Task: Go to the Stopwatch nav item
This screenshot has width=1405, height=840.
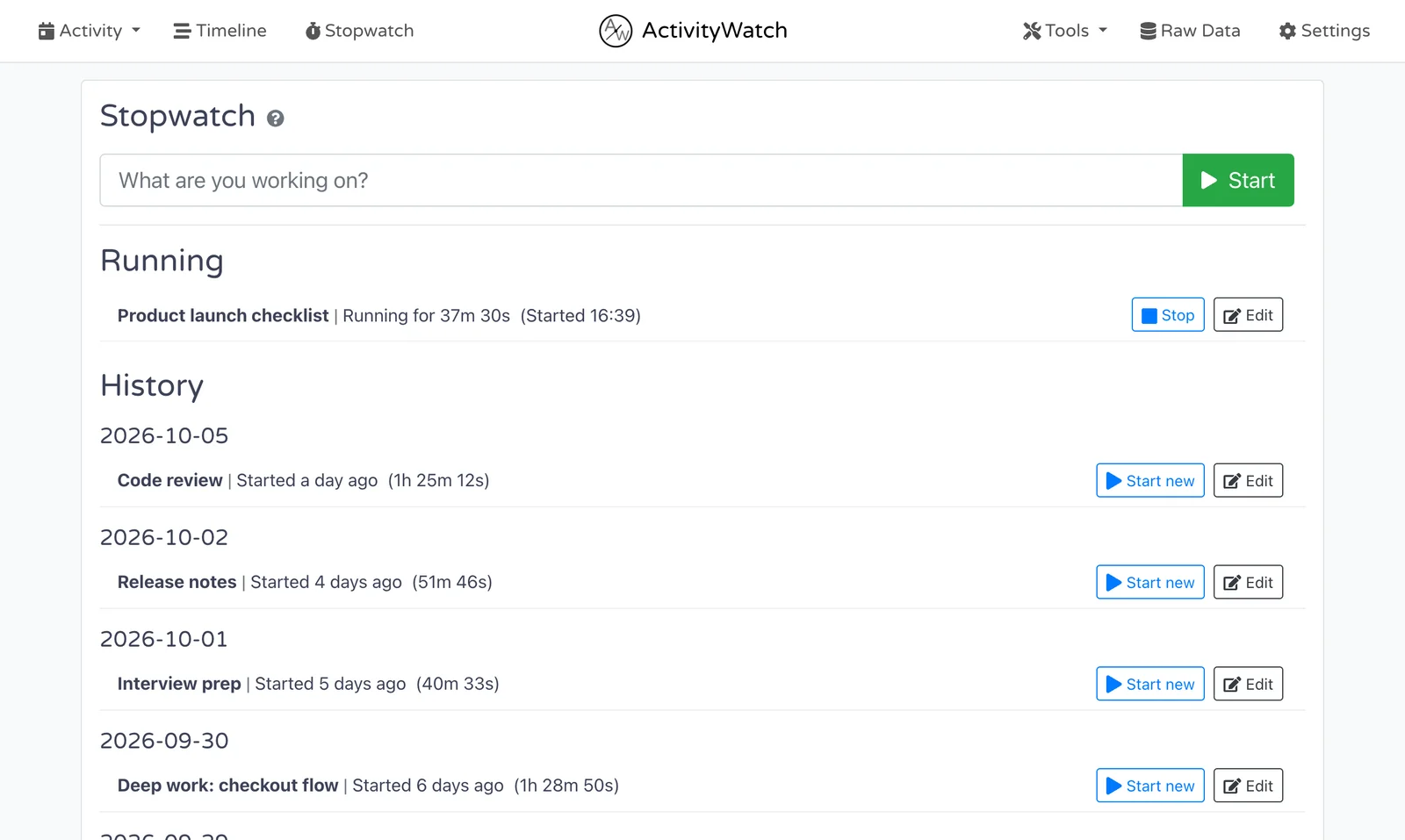Action: point(359,31)
